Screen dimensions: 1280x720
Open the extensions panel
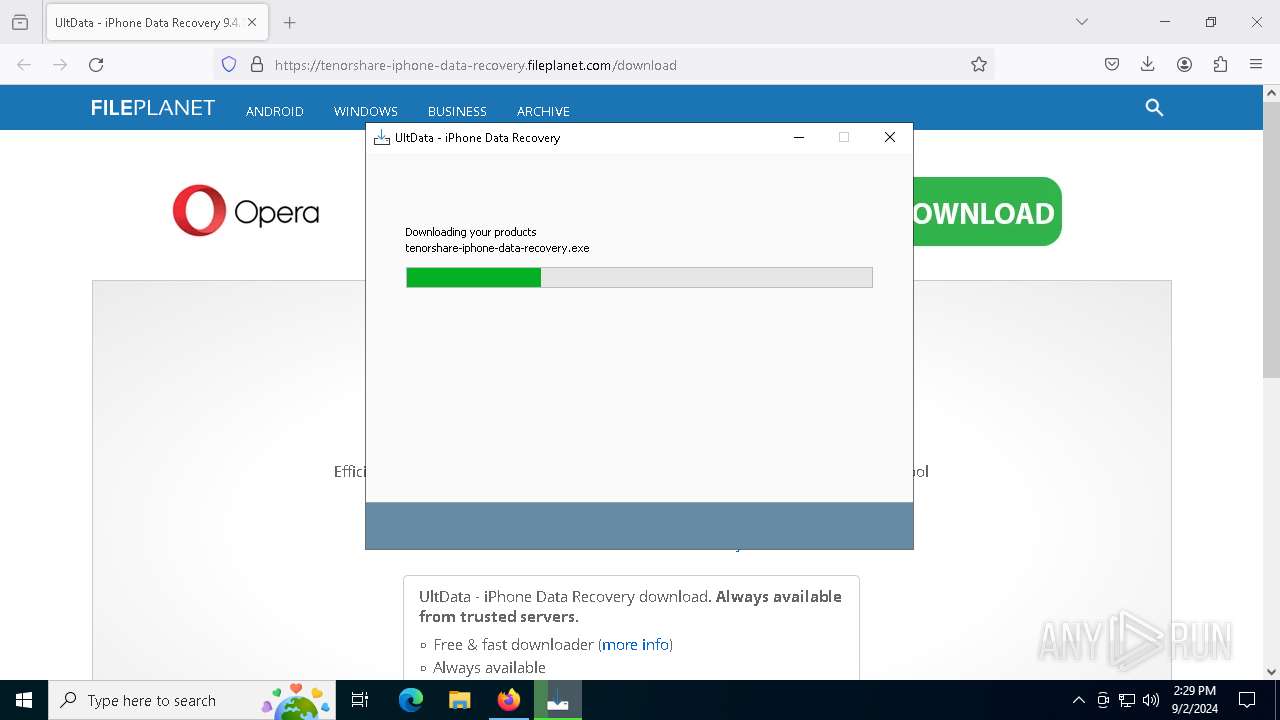click(1220, 65)
